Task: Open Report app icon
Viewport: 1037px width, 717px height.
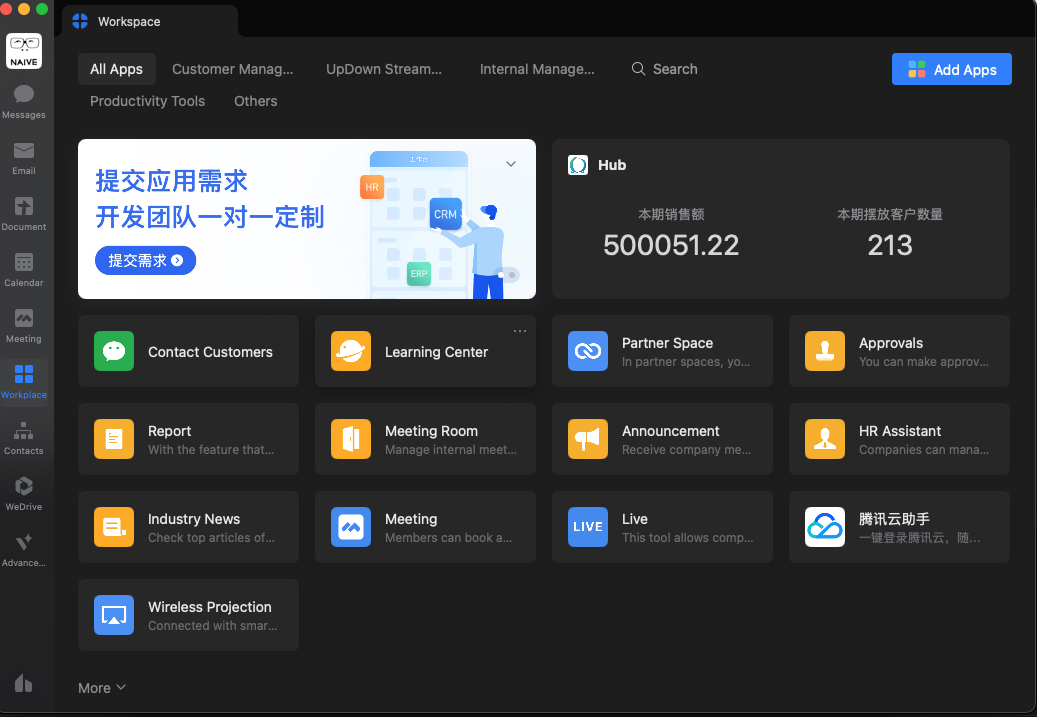Action: pyautogui.click(x=114, y=439)
